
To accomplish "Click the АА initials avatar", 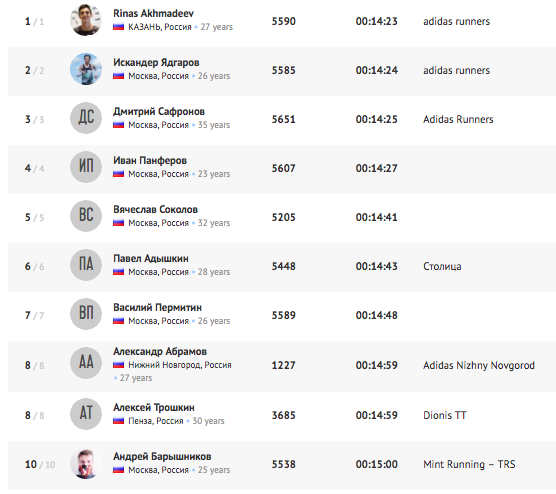I will pos(86,363).
